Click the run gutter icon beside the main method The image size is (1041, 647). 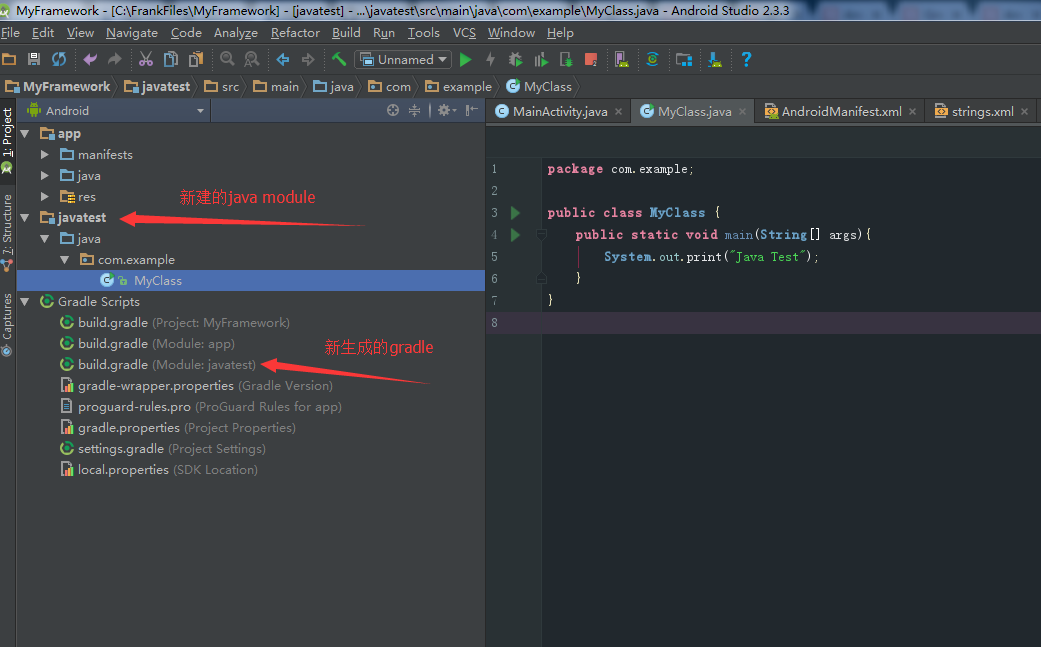pos(515,235)
